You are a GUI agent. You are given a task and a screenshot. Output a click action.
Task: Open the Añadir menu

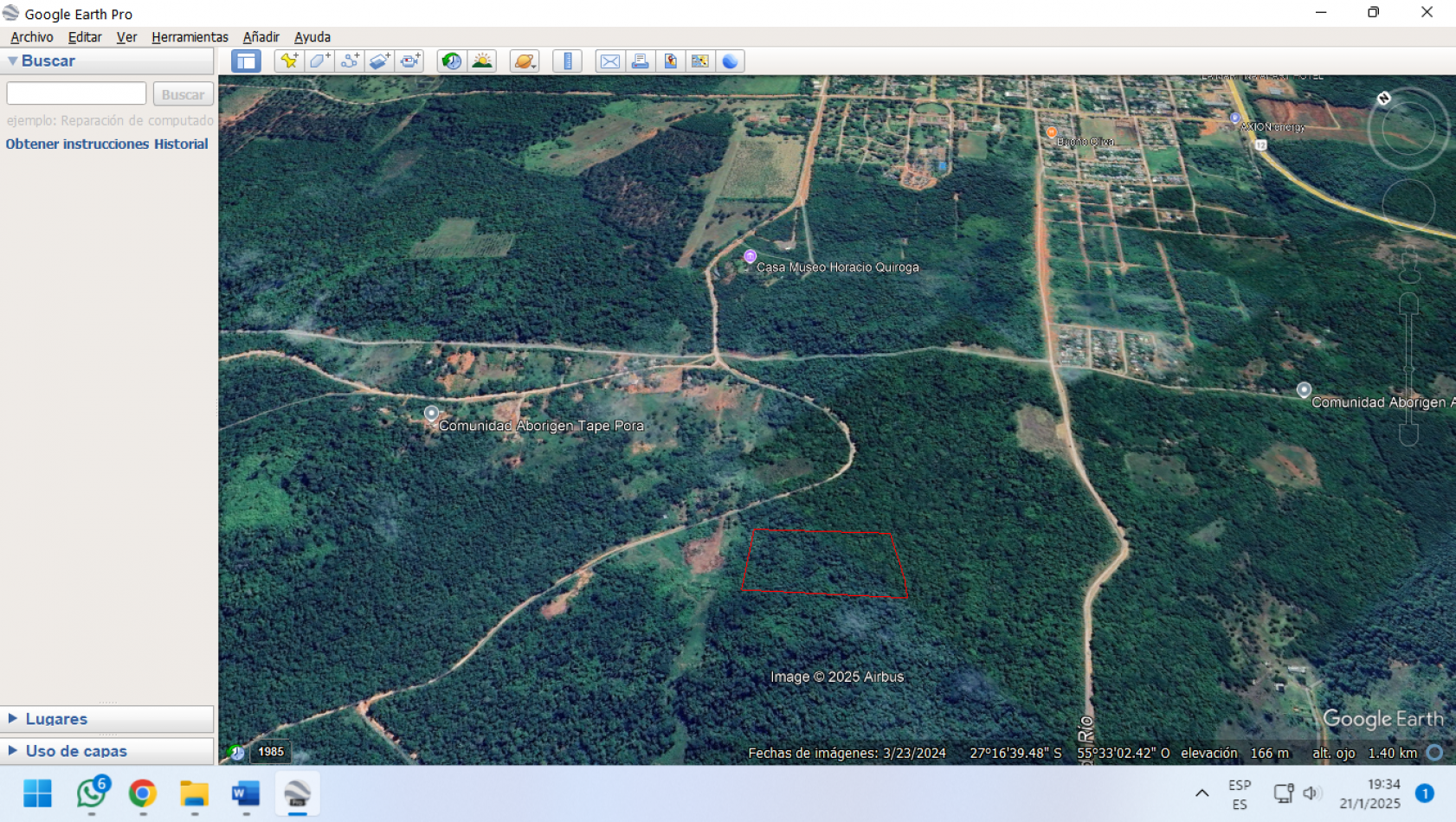click(261, 37)
